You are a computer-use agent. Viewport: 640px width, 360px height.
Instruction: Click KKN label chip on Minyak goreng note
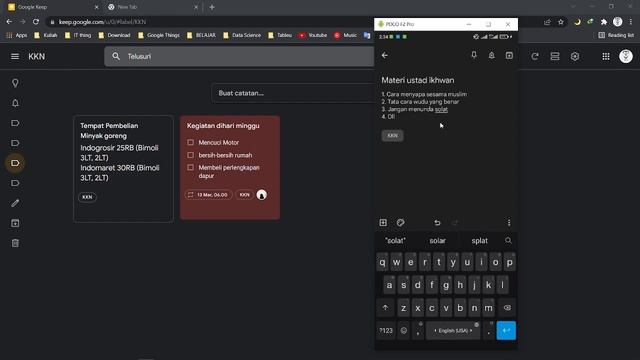[87, 197]
